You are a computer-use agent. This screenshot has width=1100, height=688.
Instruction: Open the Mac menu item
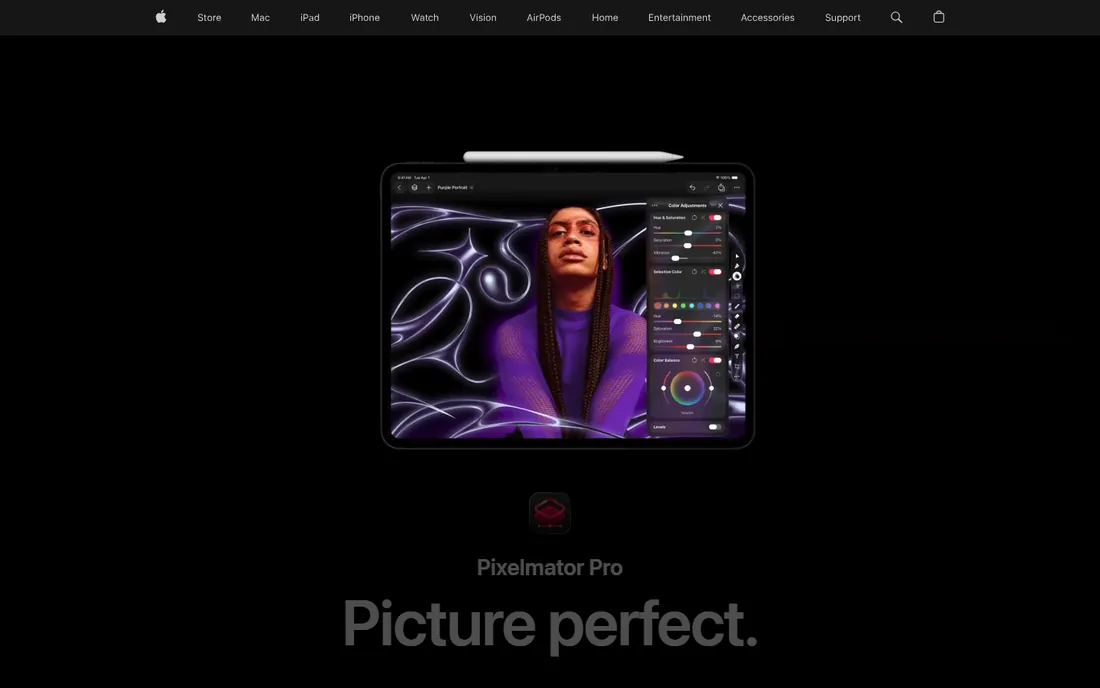[260, 18]
